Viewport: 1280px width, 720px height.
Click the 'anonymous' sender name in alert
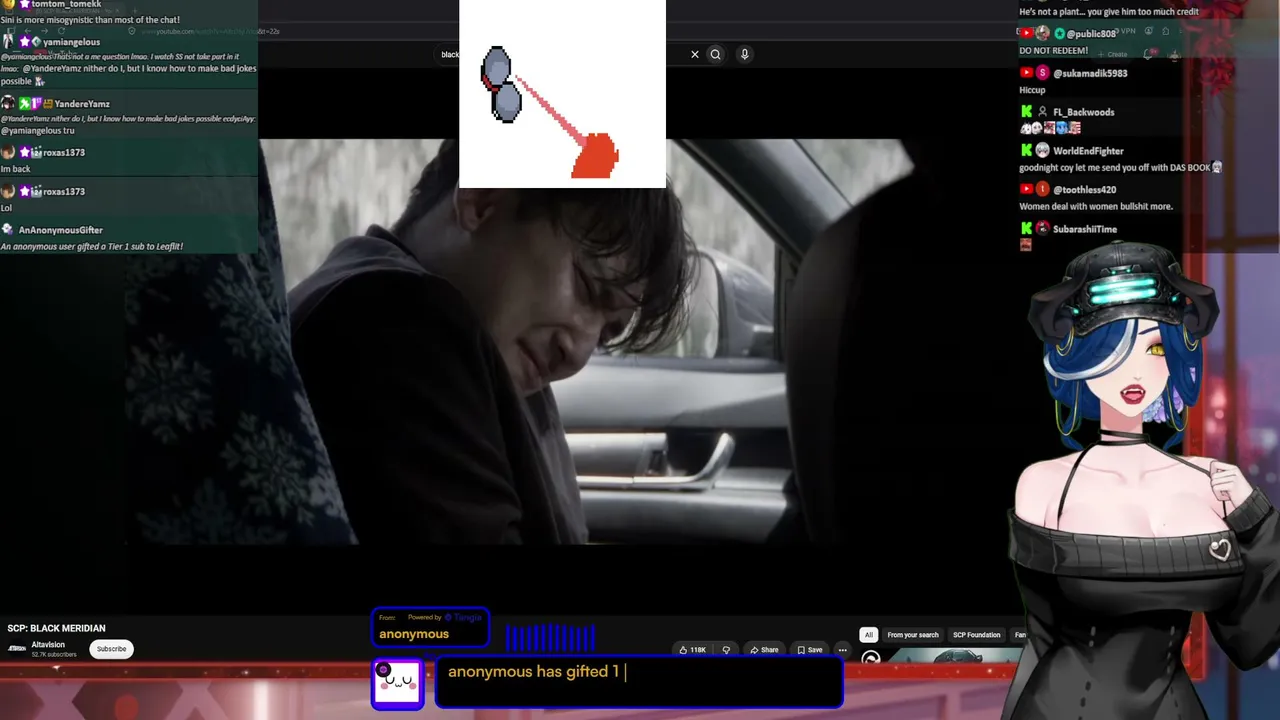point(414,634)
